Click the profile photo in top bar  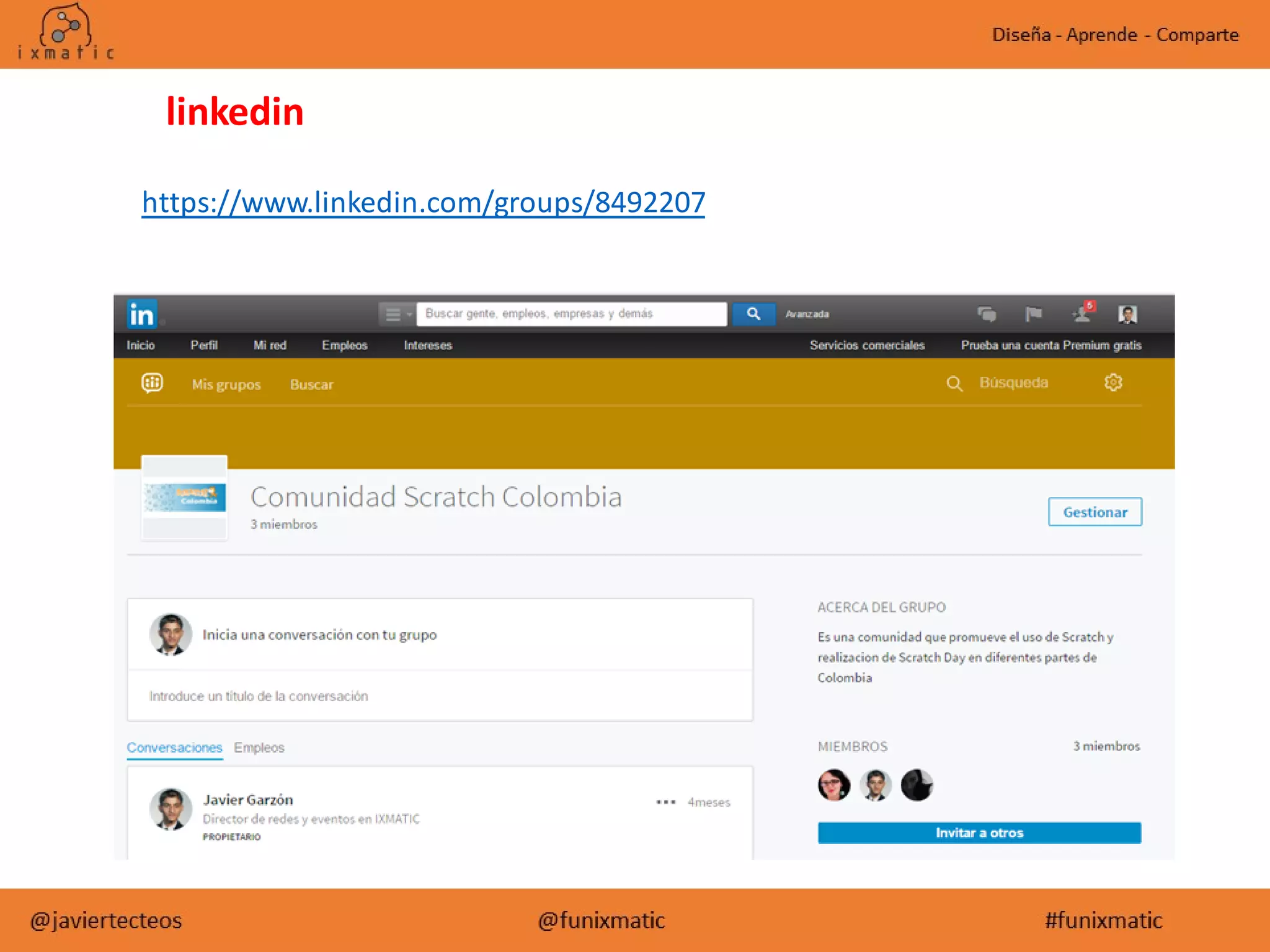[x=1127, y=314]
